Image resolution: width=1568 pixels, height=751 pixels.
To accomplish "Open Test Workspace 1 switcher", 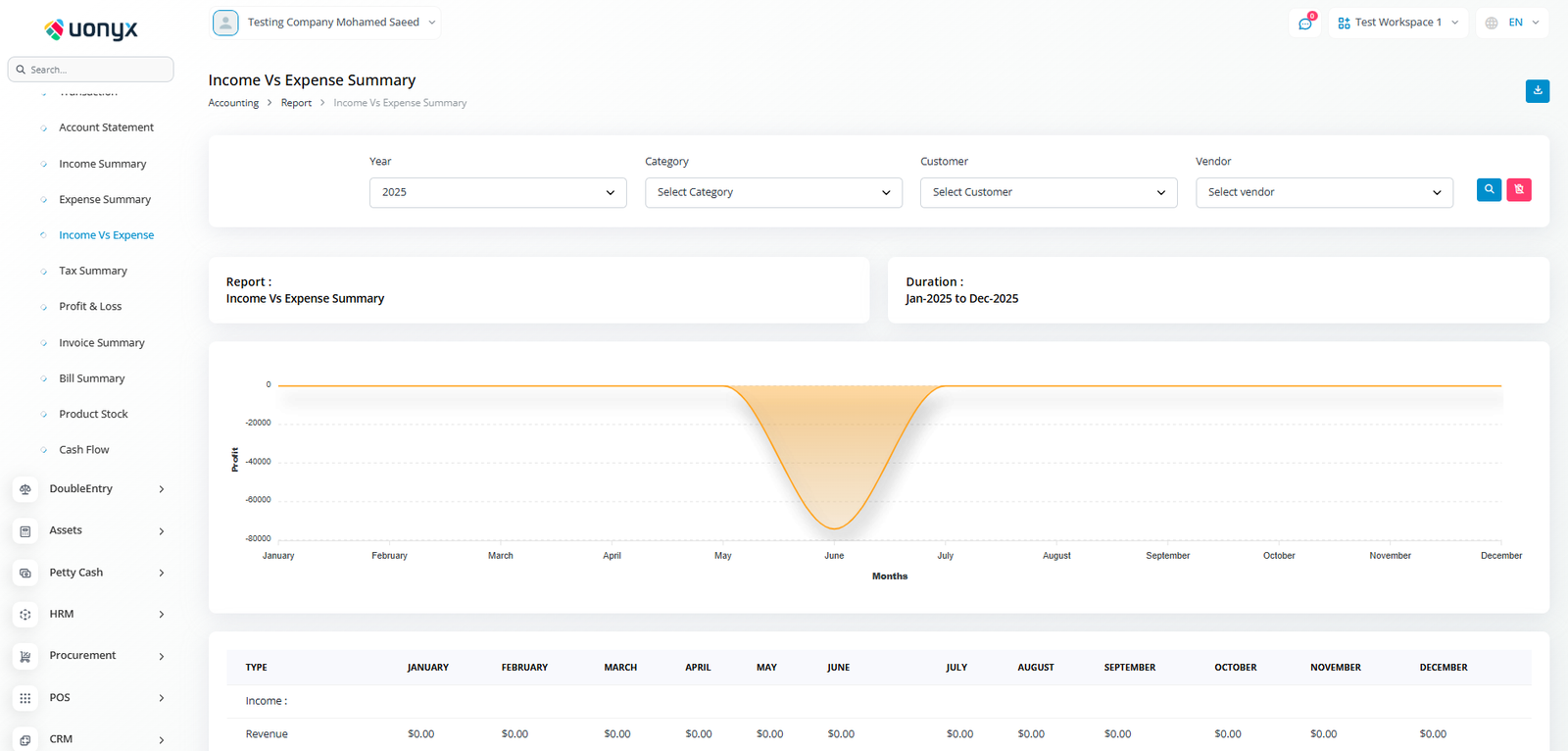I will [x=1397, y=23].
